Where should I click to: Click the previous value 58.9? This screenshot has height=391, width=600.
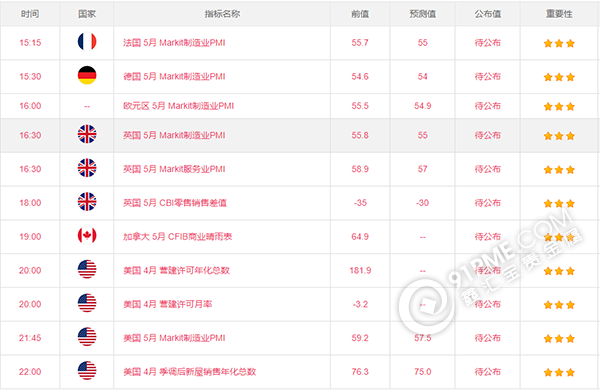tap(360, 169)
